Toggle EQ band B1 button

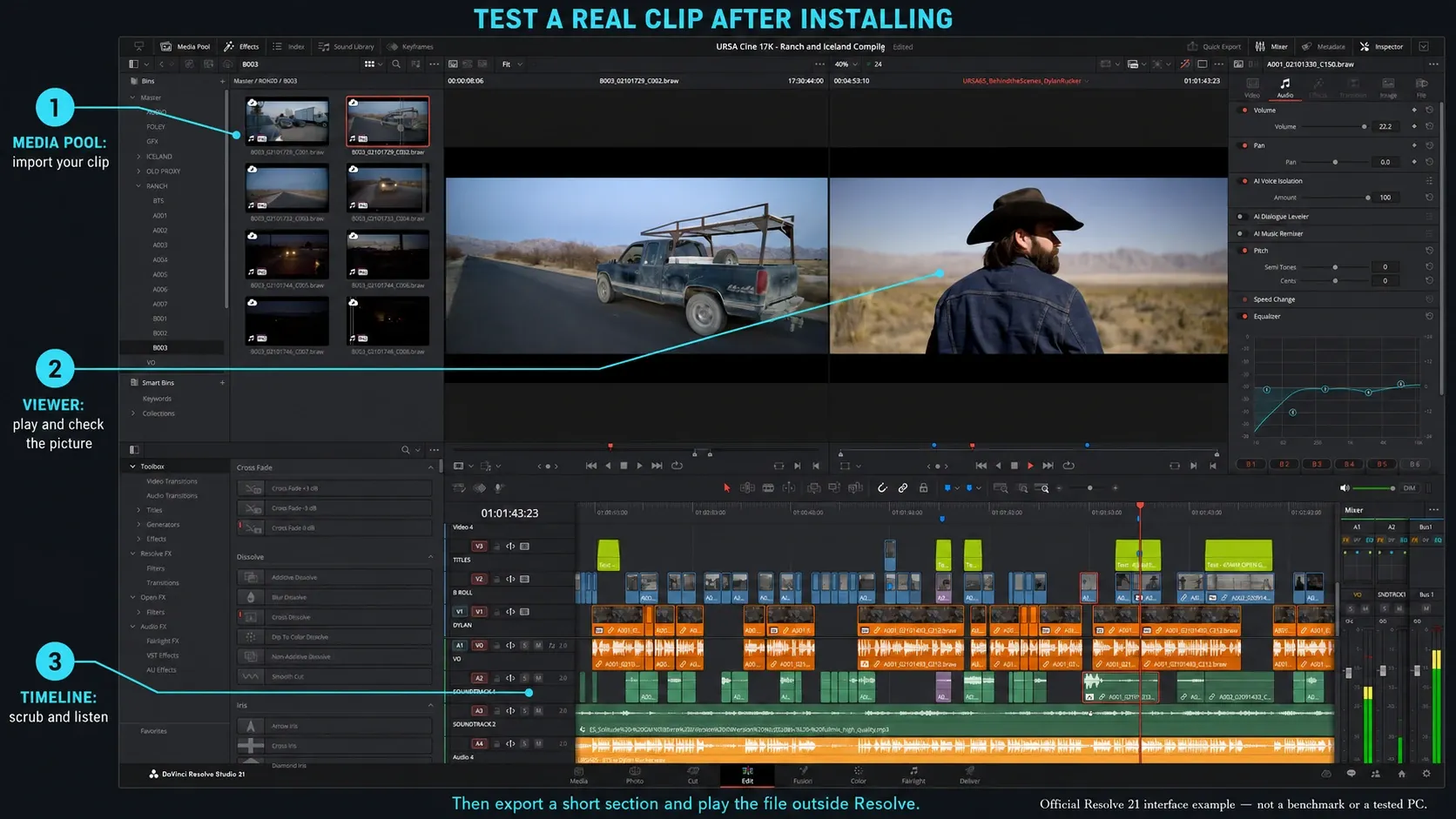click(1250, 464)
